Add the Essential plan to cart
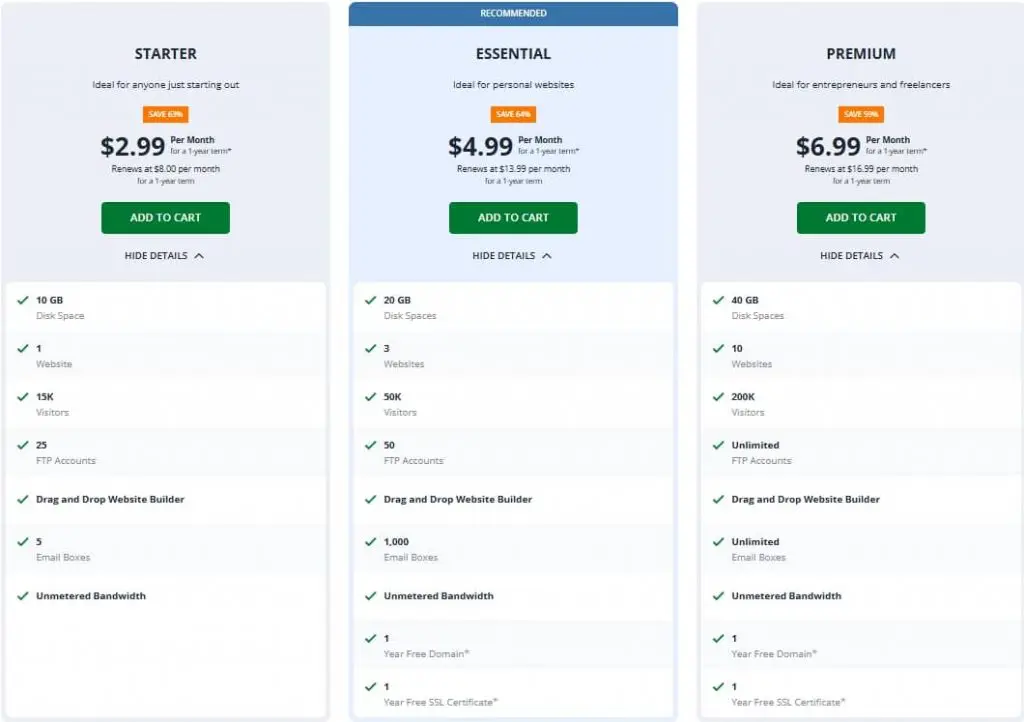1024x722 pixels. coord(513,217)
